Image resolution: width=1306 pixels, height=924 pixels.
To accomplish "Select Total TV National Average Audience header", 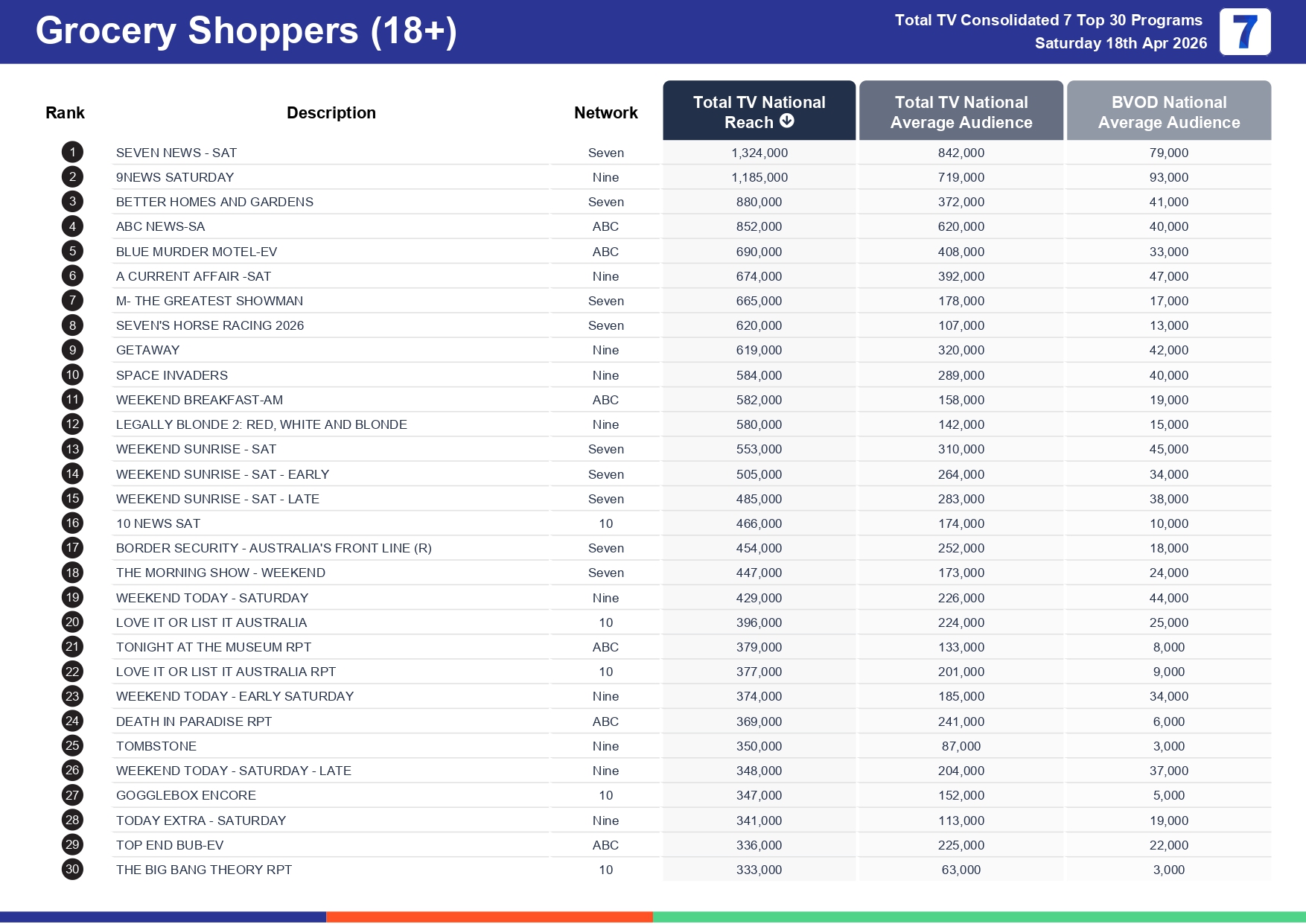I will (x=961, y=112).
